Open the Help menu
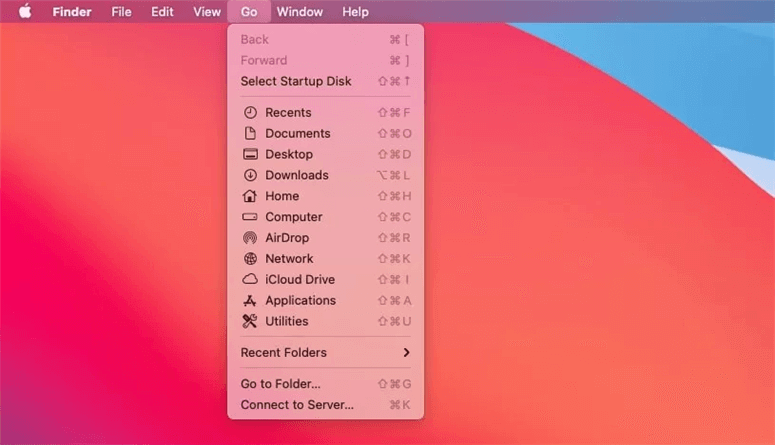 pos(355,12)
